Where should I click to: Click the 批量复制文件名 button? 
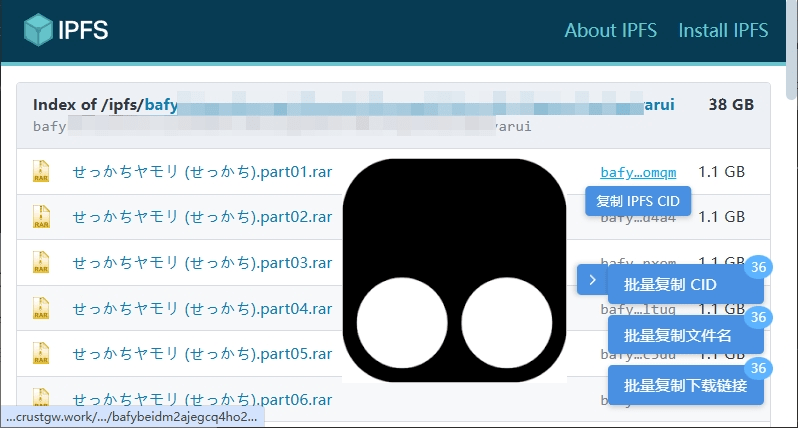pyautogui.click(x=686, y=335)
